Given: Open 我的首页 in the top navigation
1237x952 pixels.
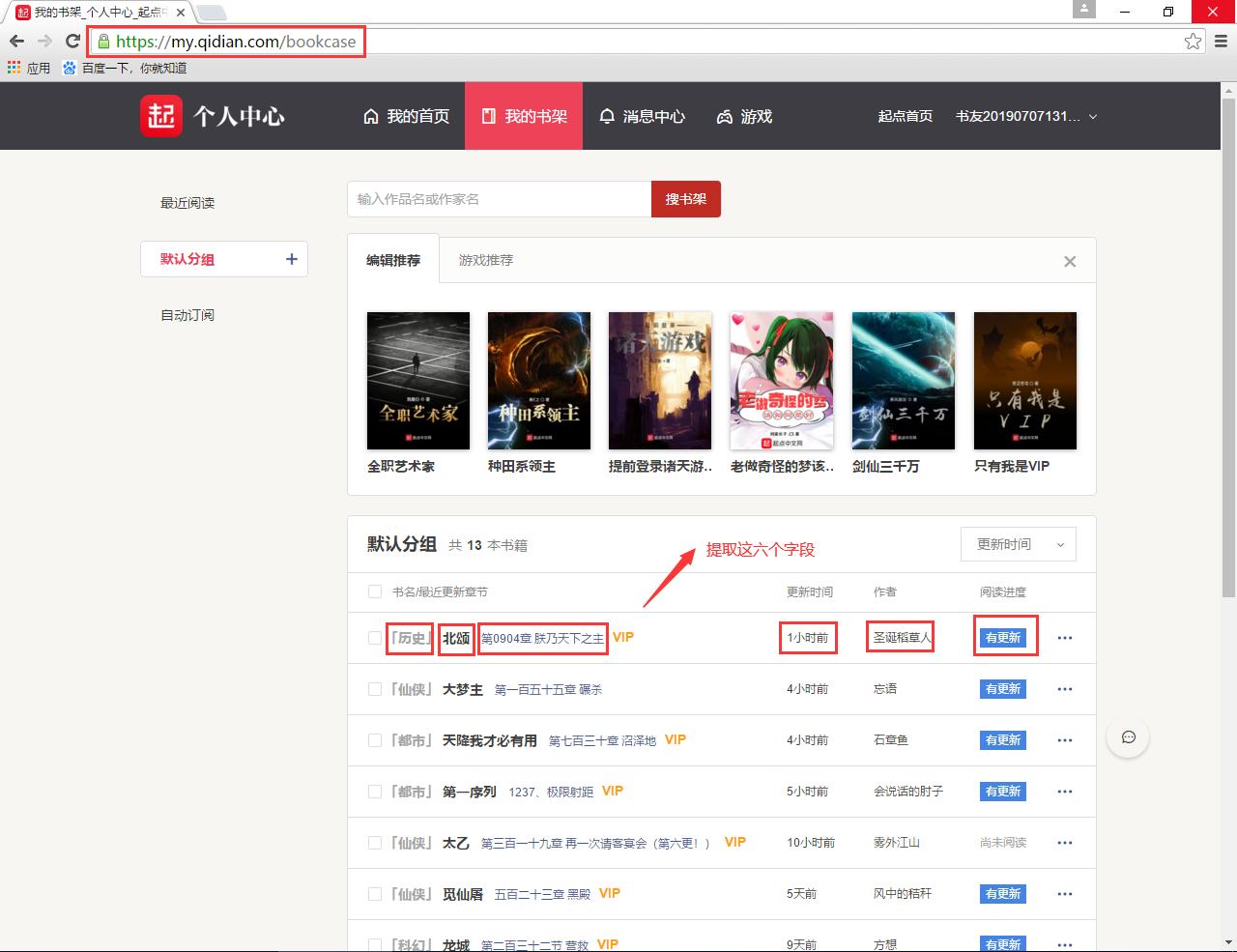Looking at the screenshot, I should (406, 116).
